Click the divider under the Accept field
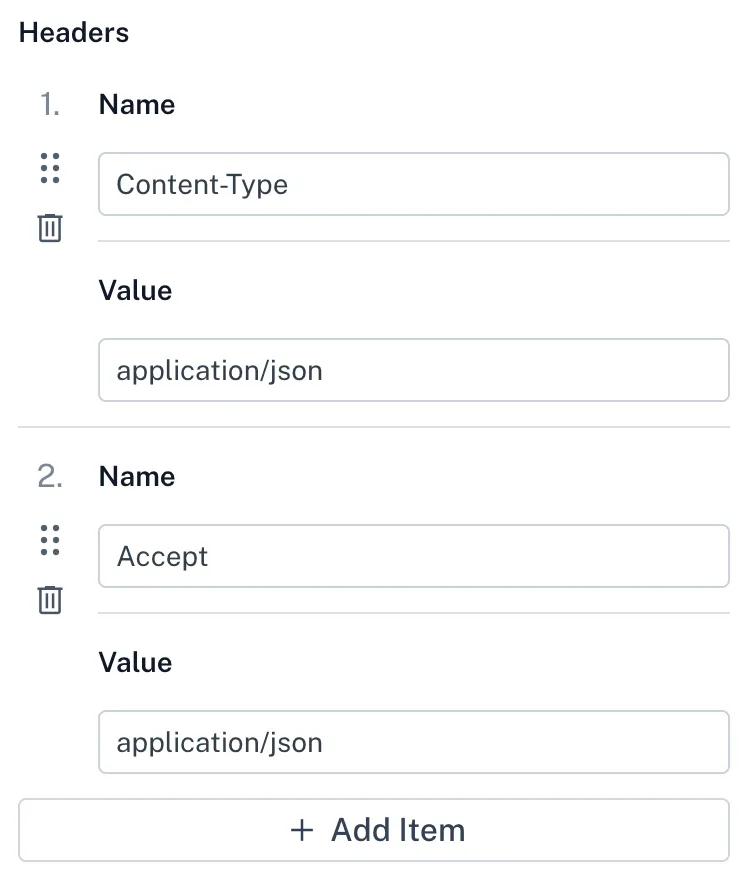Image resolution: width=744 pixels, height=874 pixels. (x=413, y=613)
